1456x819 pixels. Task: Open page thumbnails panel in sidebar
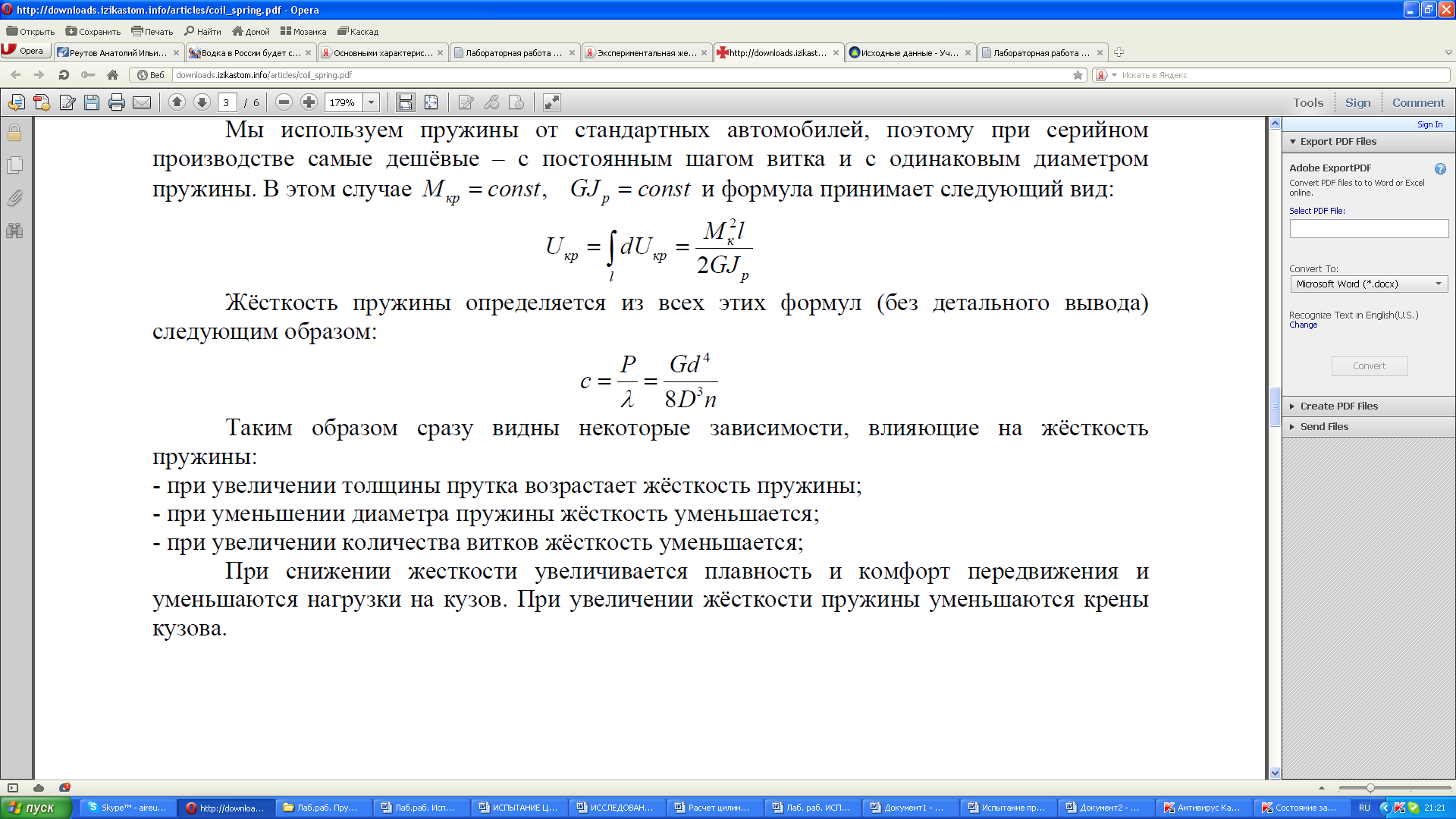tap(14, 165)
